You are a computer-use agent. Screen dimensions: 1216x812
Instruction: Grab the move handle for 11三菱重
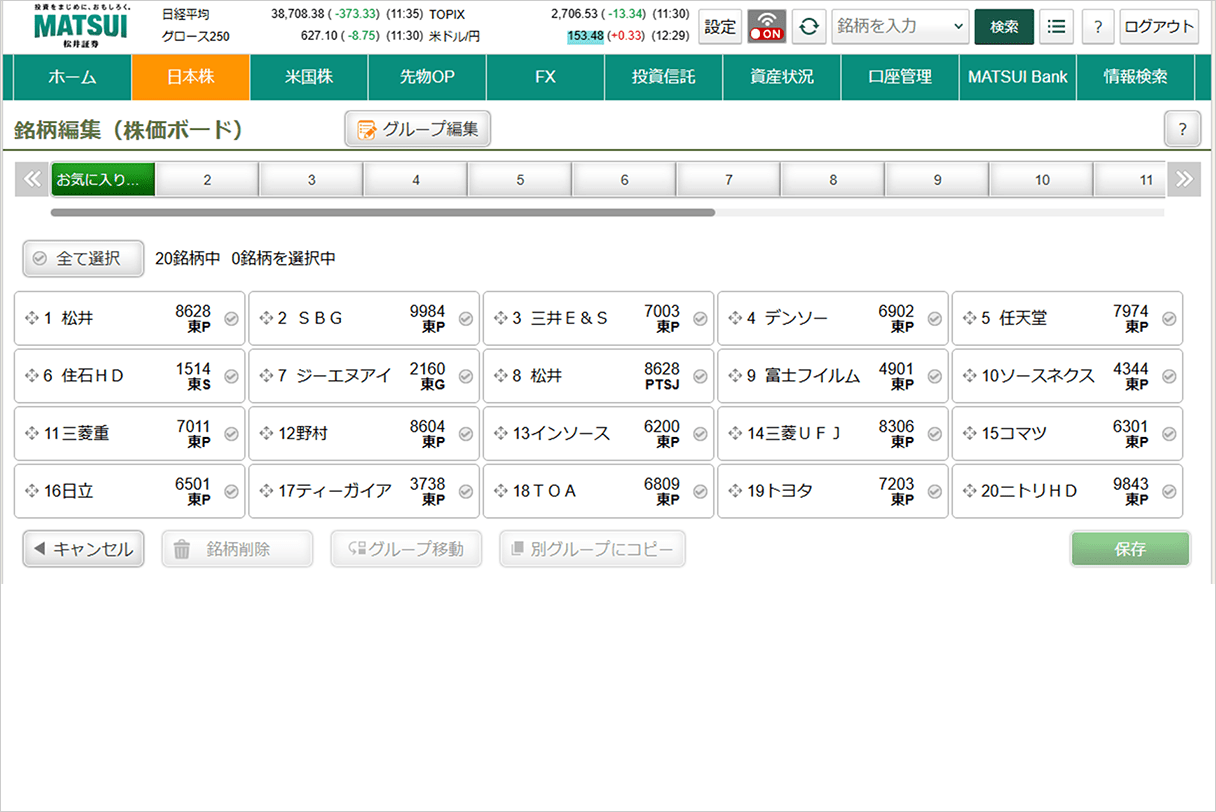32,434
